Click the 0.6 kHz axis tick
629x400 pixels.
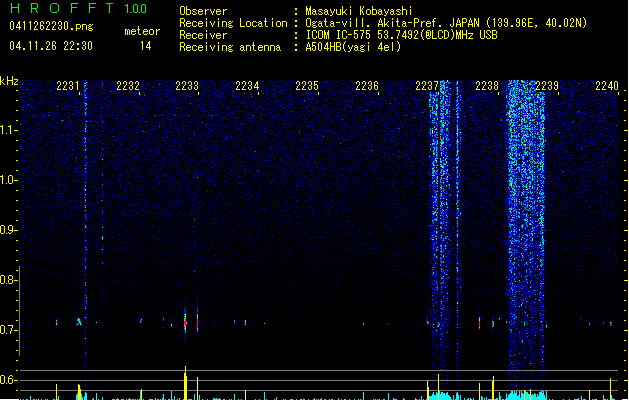[9, 380]
